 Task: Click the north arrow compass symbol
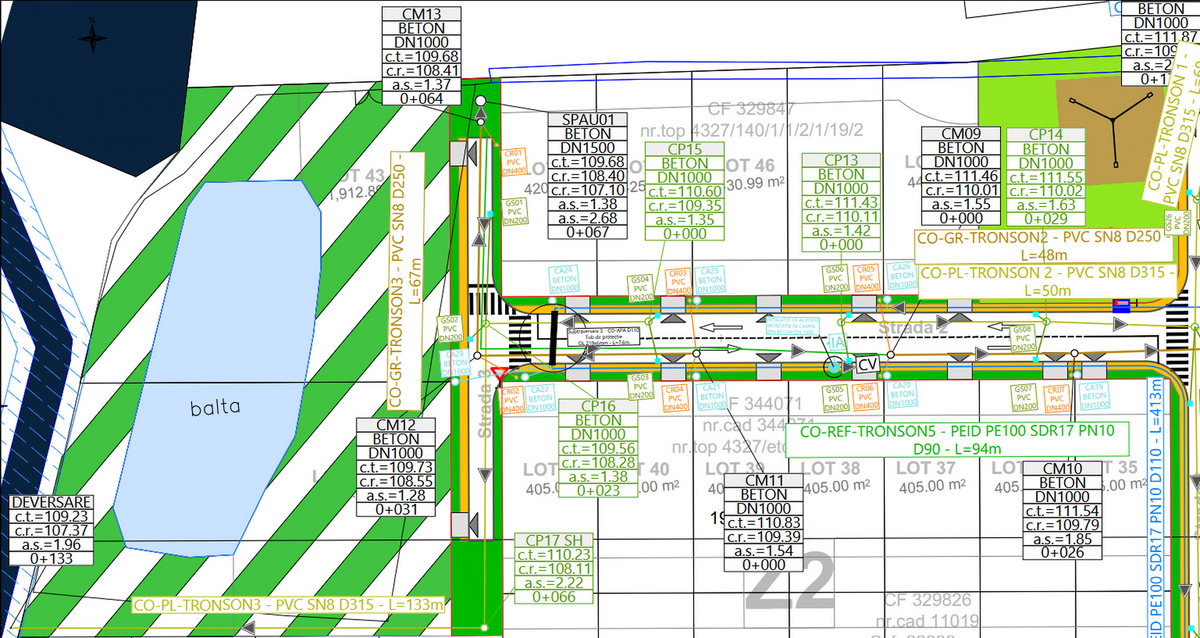[x=95, y=39]
